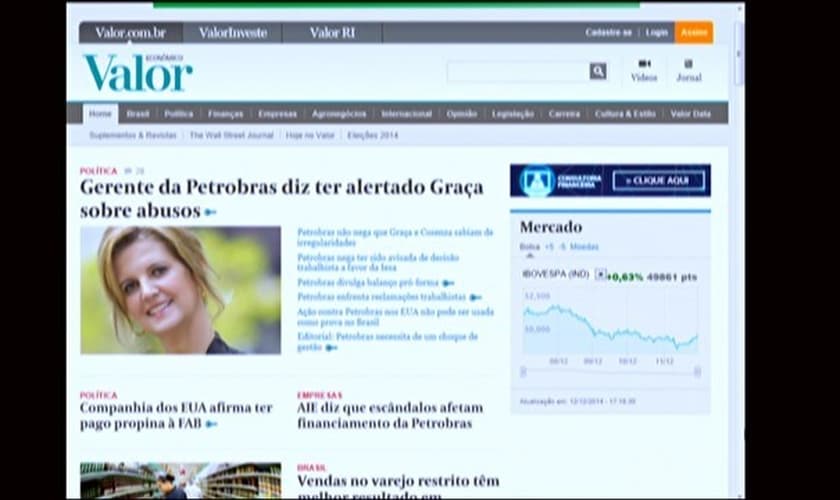The height and width of the screenshot is (500, 840).
Task: Click the Consultoria Financeira banner icon
Action: pyautogui.click(x=537, y=181)
